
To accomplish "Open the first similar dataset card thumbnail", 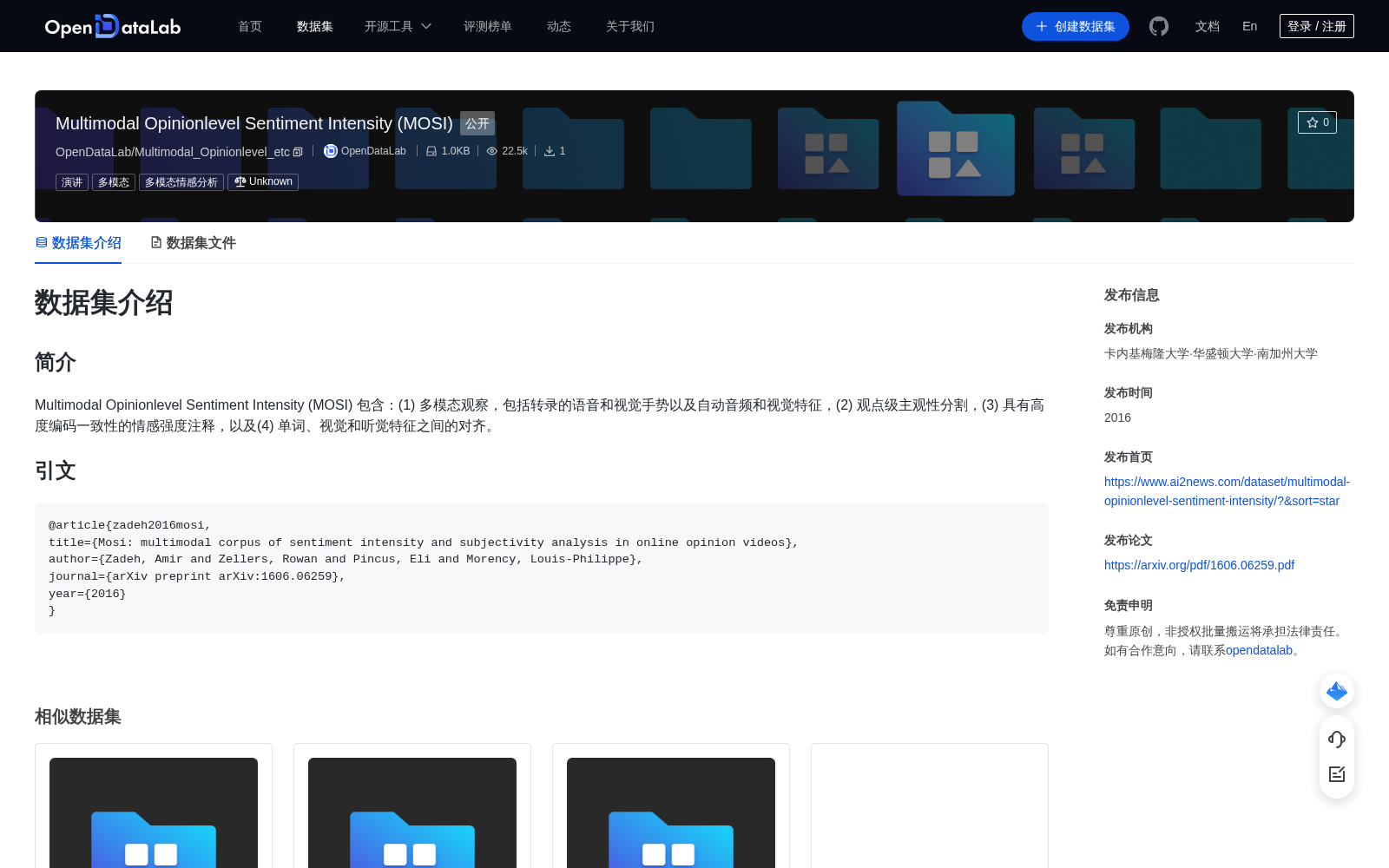I will tap(154, 812).
